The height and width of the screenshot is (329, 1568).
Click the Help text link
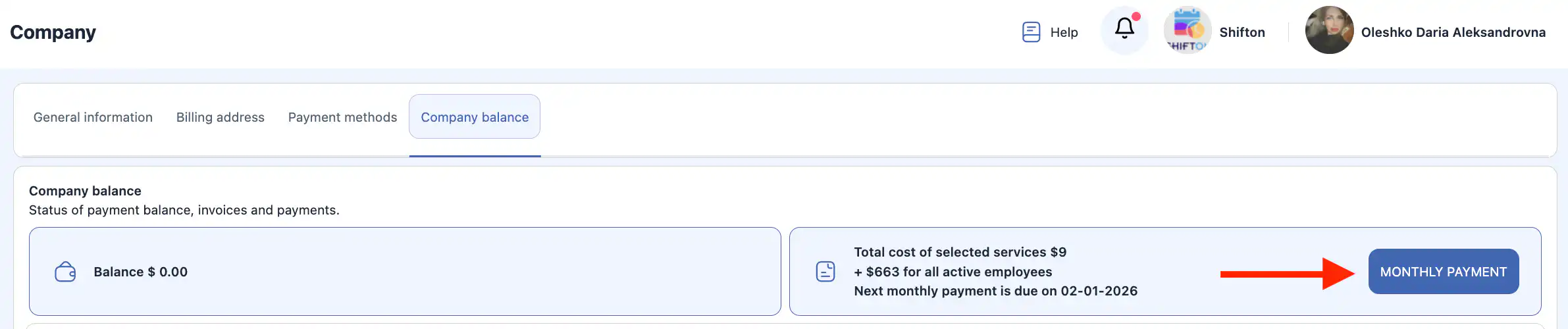coord(1064,32)
